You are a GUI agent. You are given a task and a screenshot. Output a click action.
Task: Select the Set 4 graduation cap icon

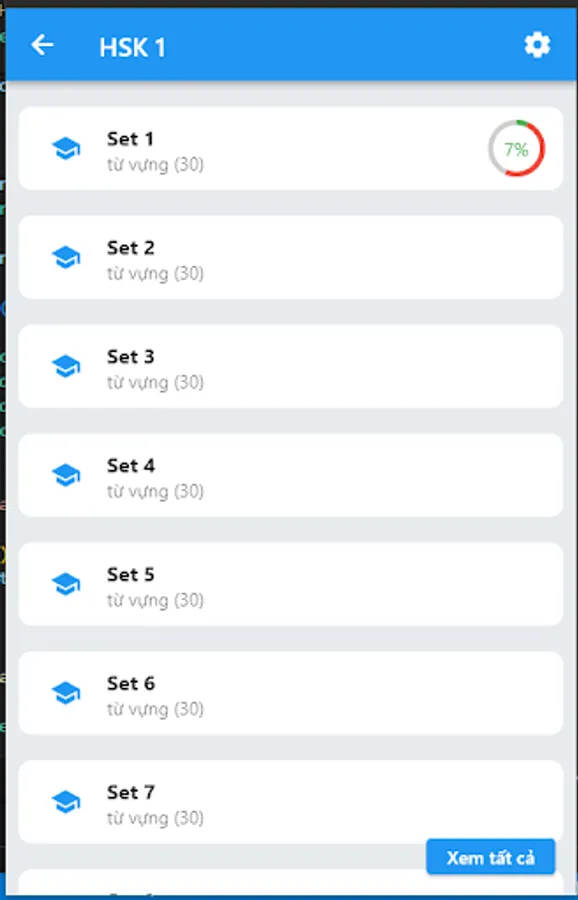pyautogui.click(x=66, y=475)
